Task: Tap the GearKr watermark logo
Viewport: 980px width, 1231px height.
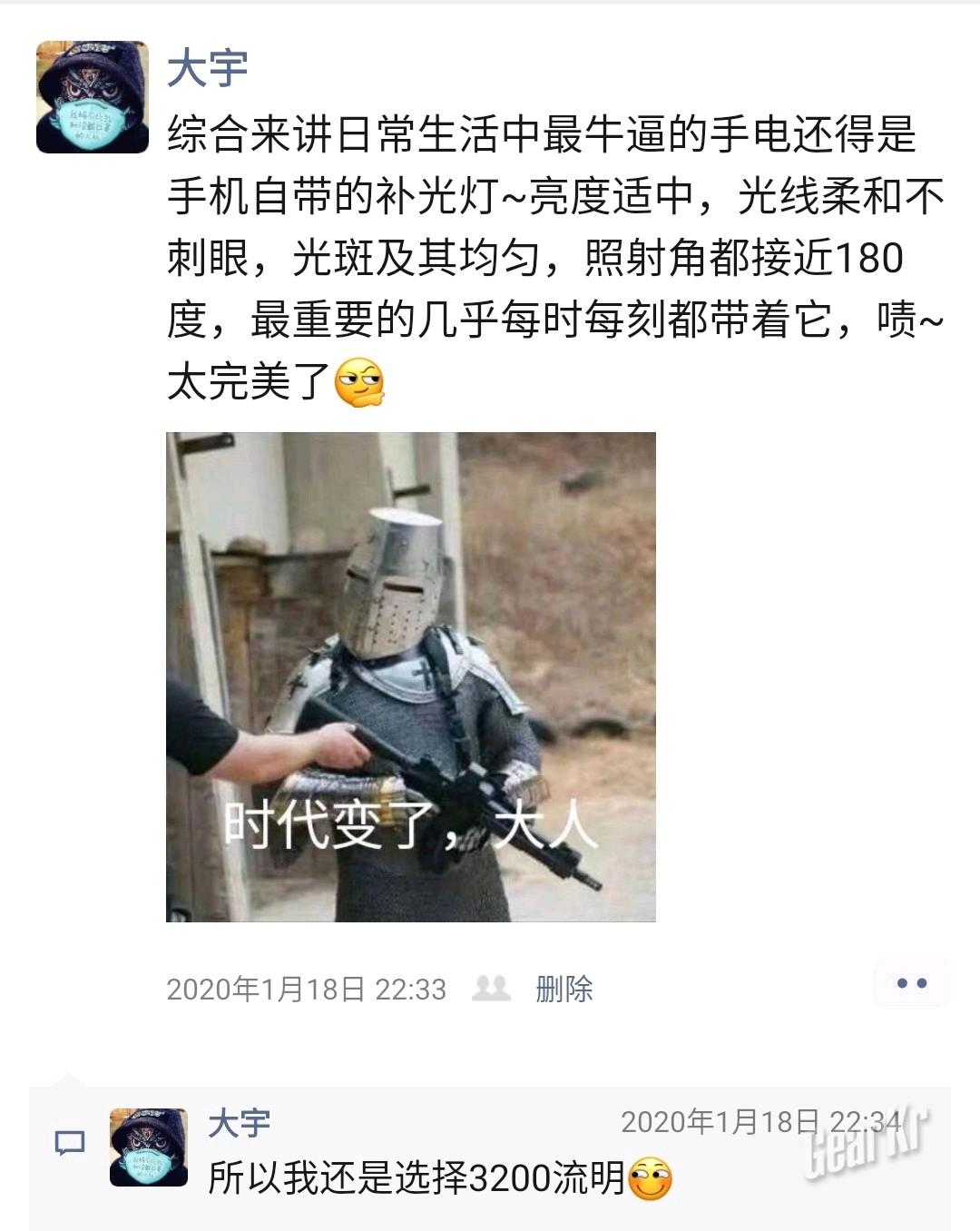Action: click(x=867, y=1144)
